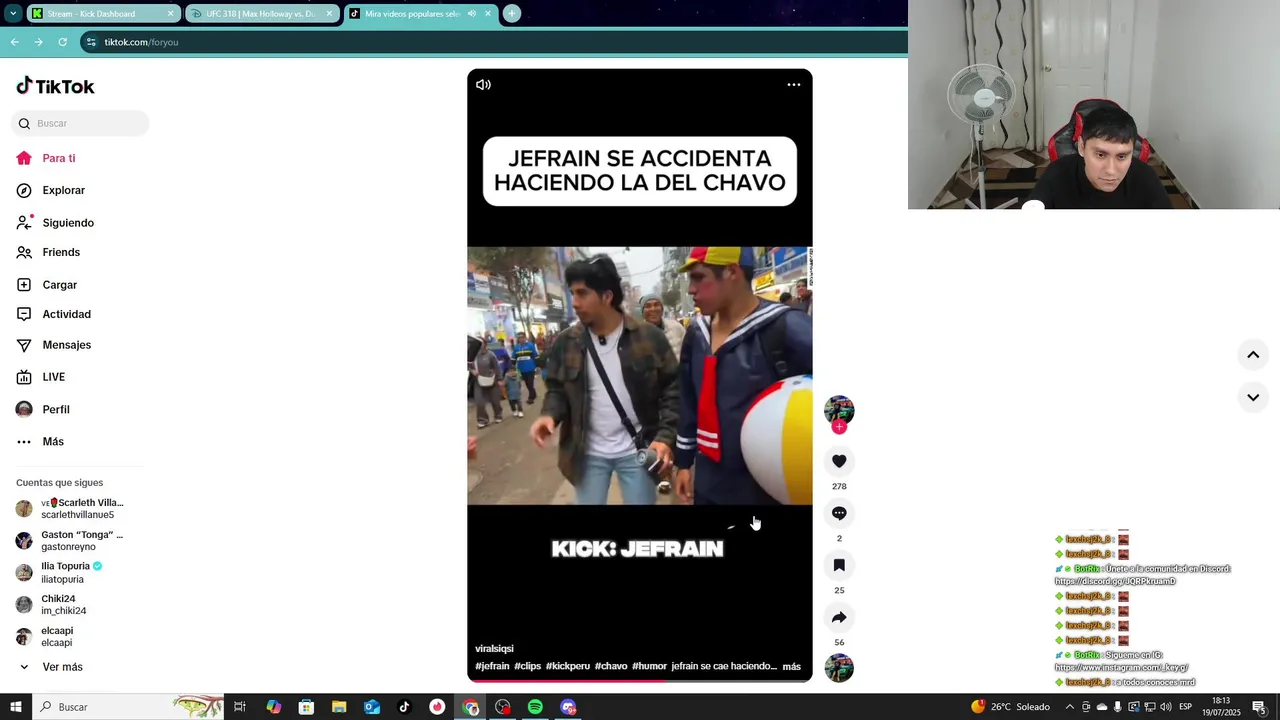The image size is (1280, 720).
Task: Open the sound disc thumbnail
Action: [x=839, y=668]
